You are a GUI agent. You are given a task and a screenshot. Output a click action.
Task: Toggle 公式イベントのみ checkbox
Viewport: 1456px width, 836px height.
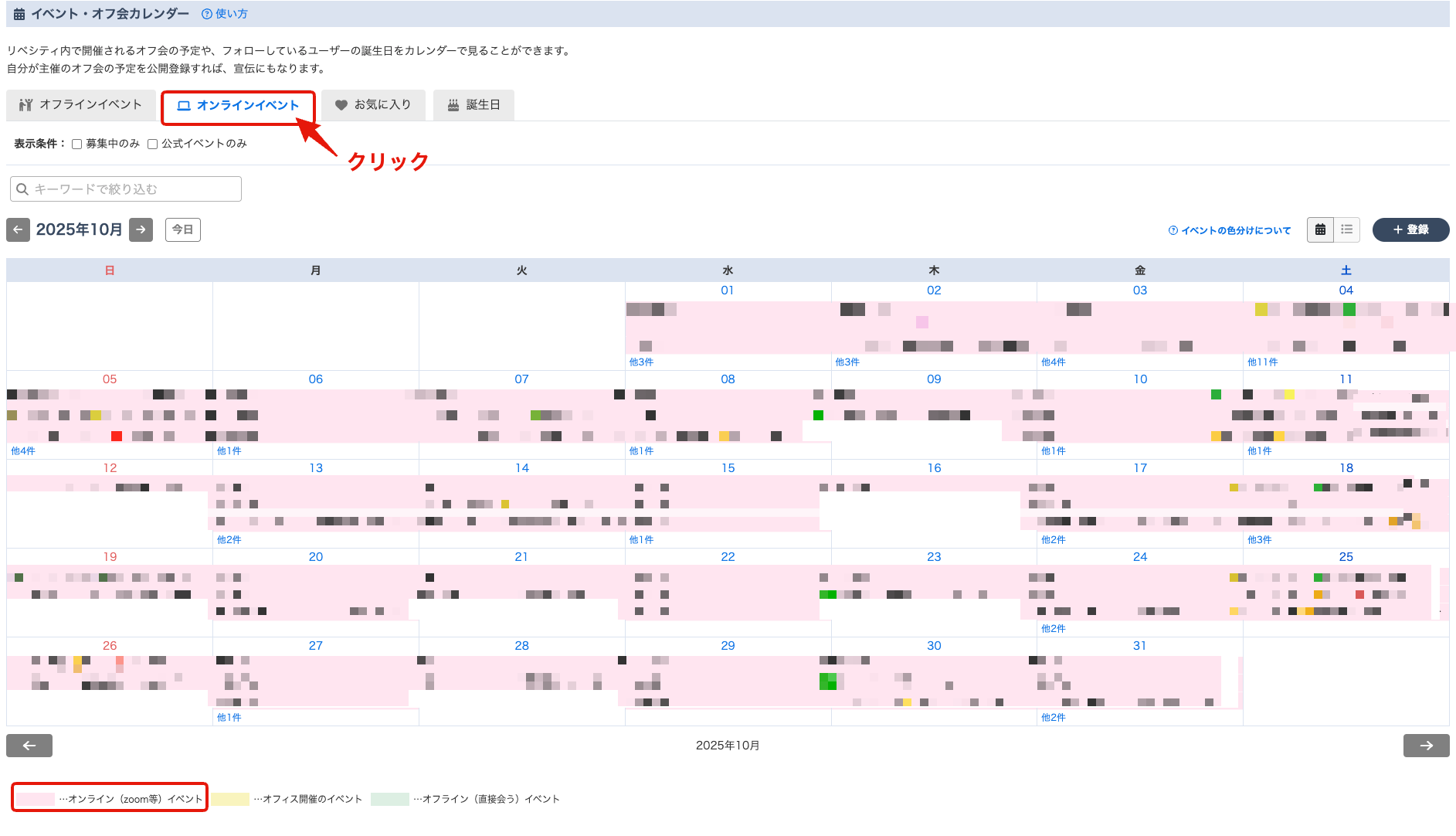click(153, 144)
